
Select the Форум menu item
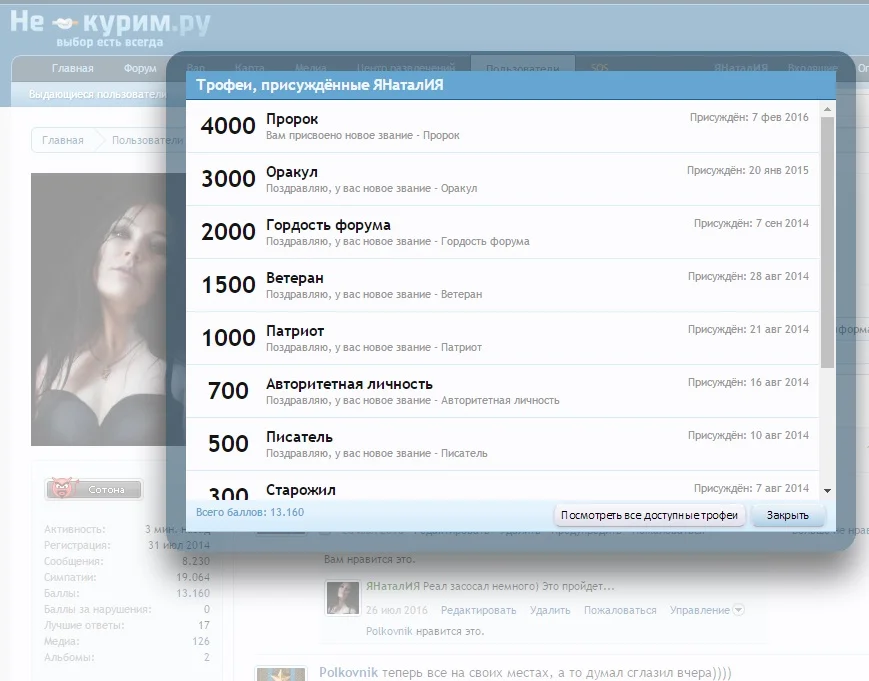pos(139,68)
